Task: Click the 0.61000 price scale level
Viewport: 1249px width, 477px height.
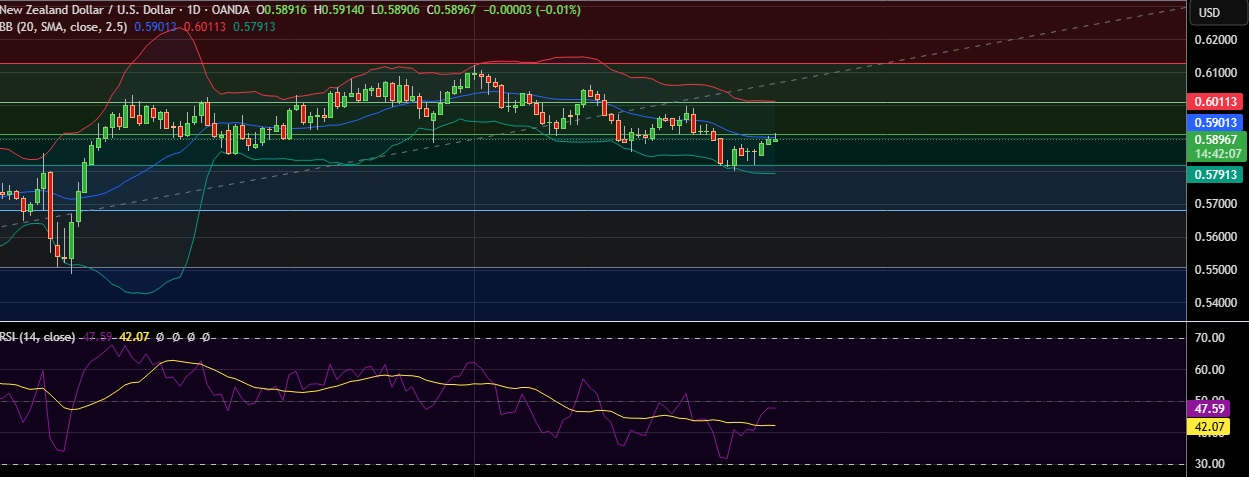Action: [x=1217, y=73]
